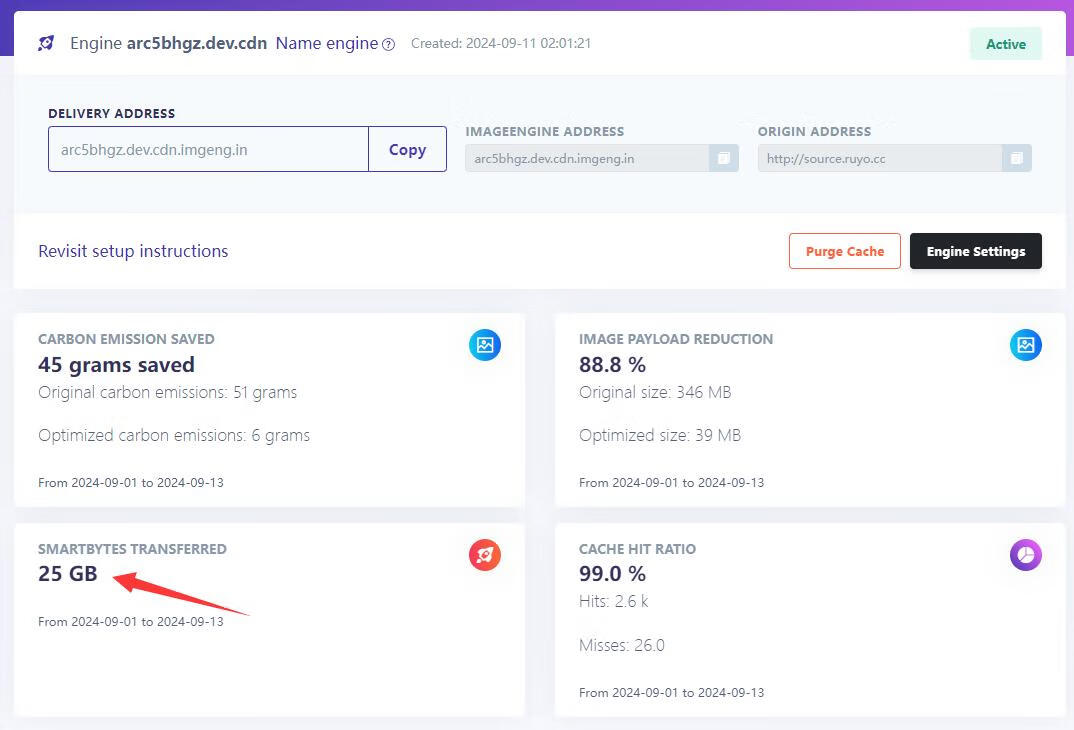Click the 99.0 % cache hit ratio value
Screen dimensions: 1074x730
point(612,574)
